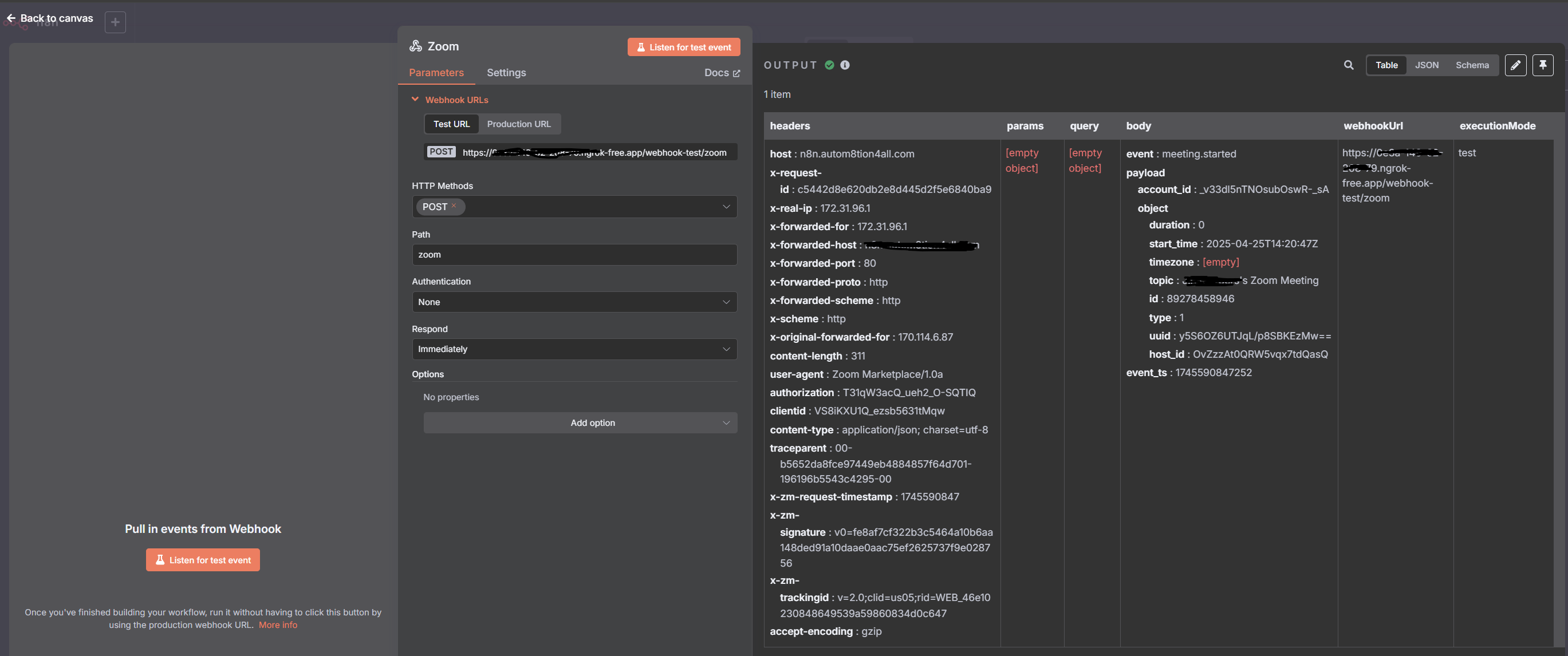Open the HTTP Methods dropdown
This screenshot has width=1568, height=656.
pos(574,207)
